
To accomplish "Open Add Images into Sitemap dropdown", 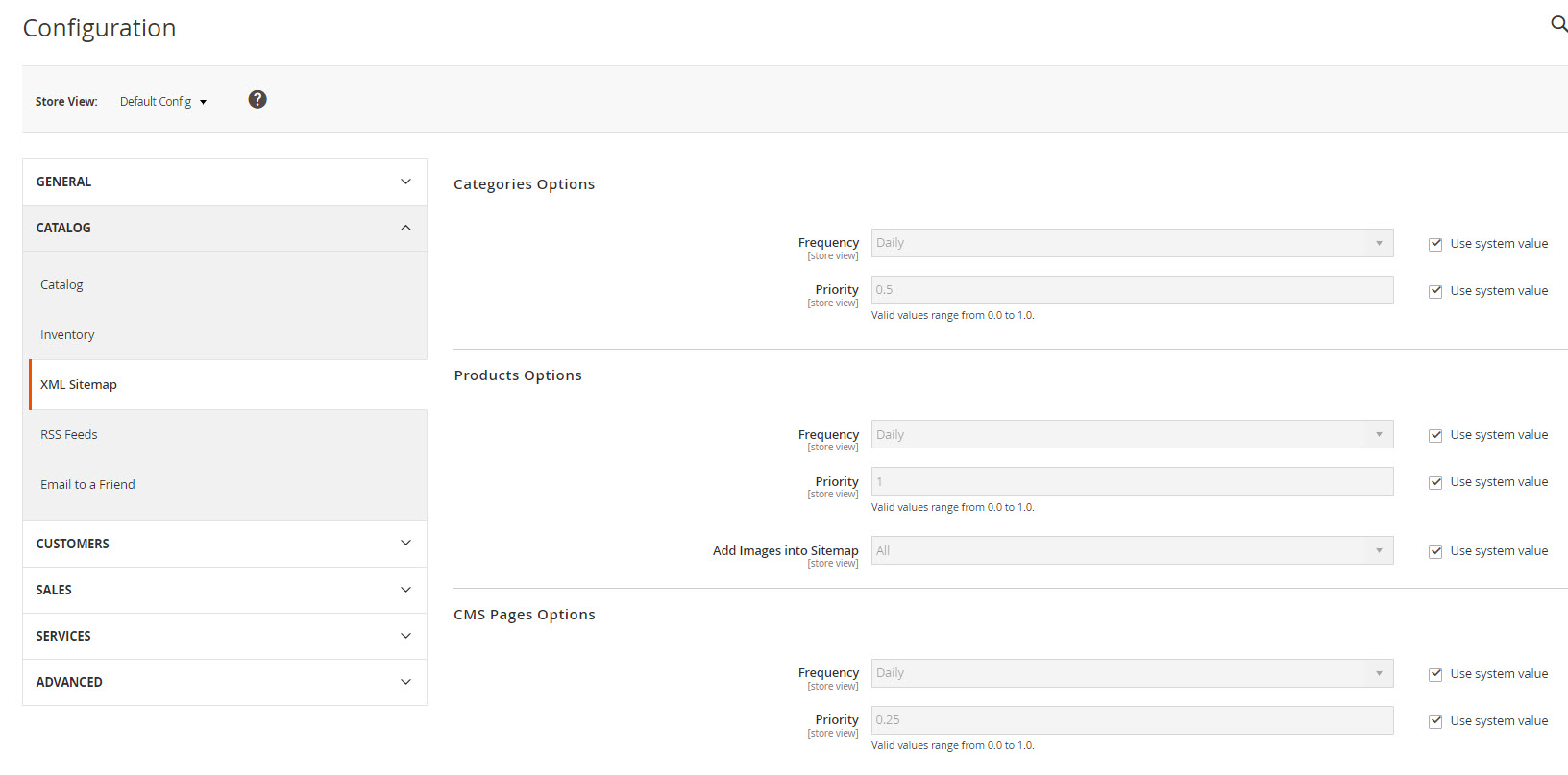I will (1132, 550).
